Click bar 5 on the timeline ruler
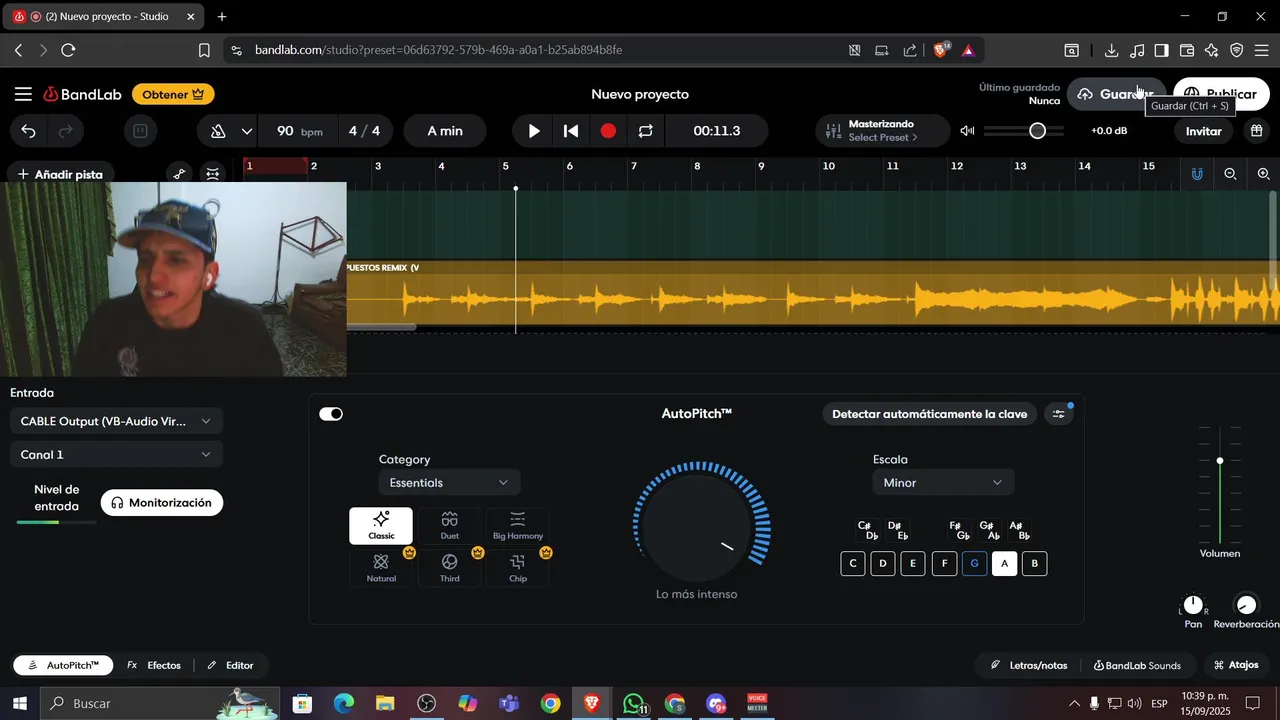The width and height of the screenshot is (1280, 720). point(506,166)
